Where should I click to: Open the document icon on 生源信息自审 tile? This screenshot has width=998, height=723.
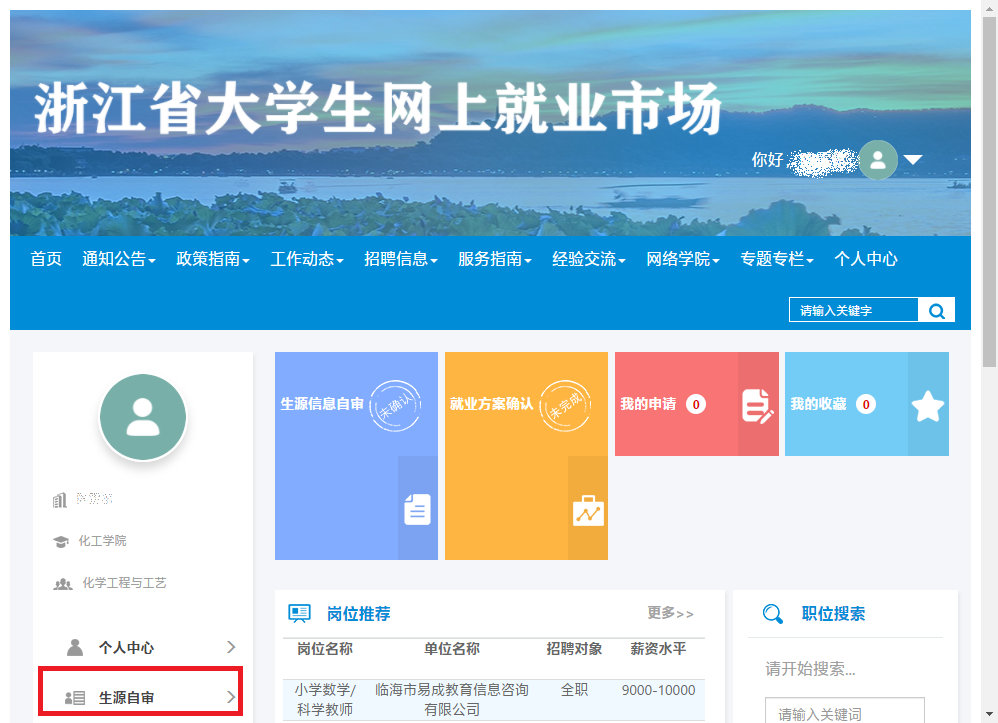pos(417,509)
